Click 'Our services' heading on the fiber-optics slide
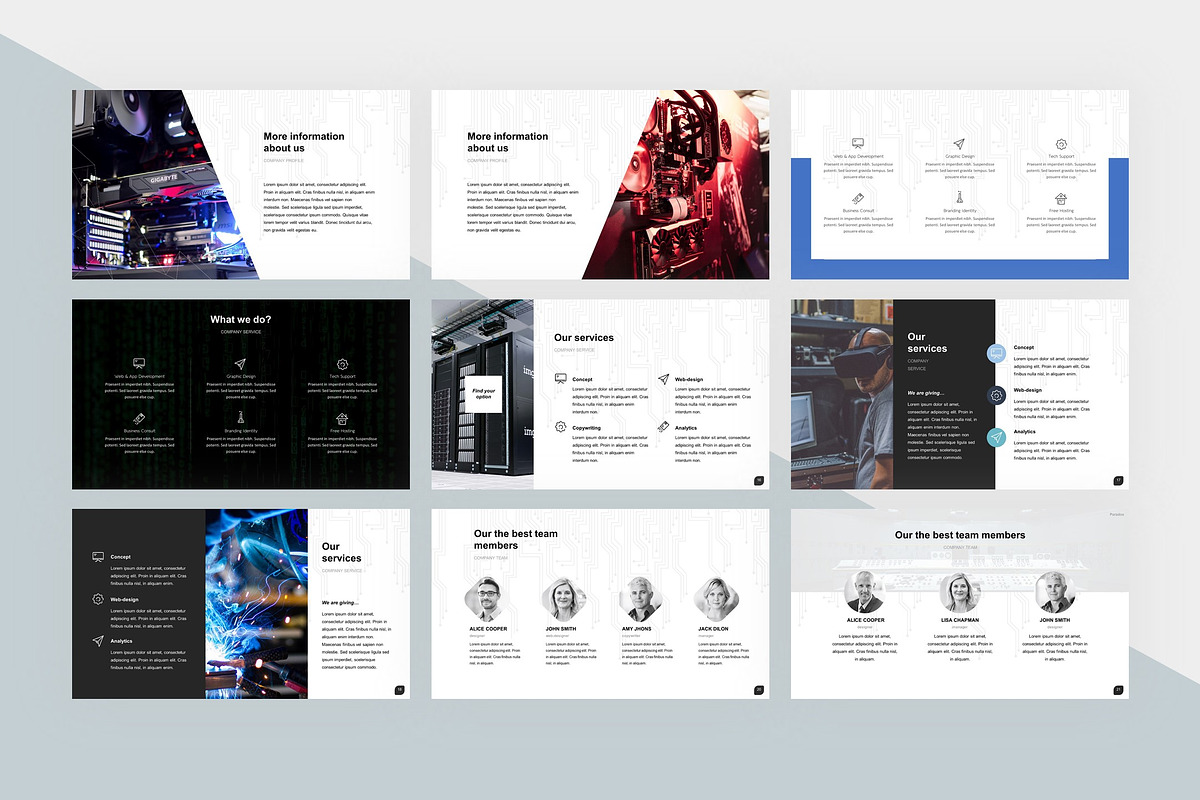Image resolution: width=1200 pixels, height=800 pixels. 342,553
